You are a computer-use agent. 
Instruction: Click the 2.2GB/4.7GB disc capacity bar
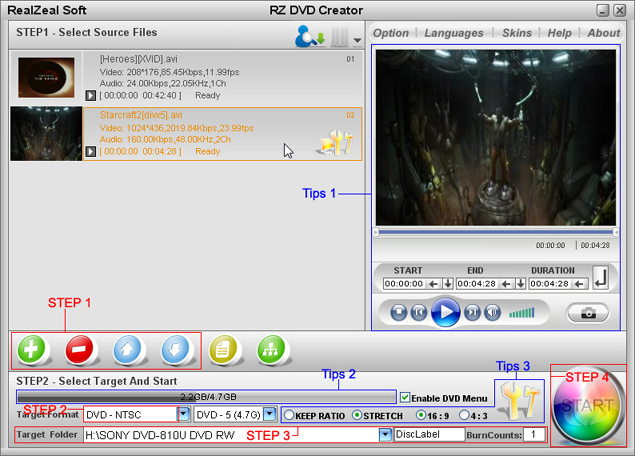tap(206, 397)
